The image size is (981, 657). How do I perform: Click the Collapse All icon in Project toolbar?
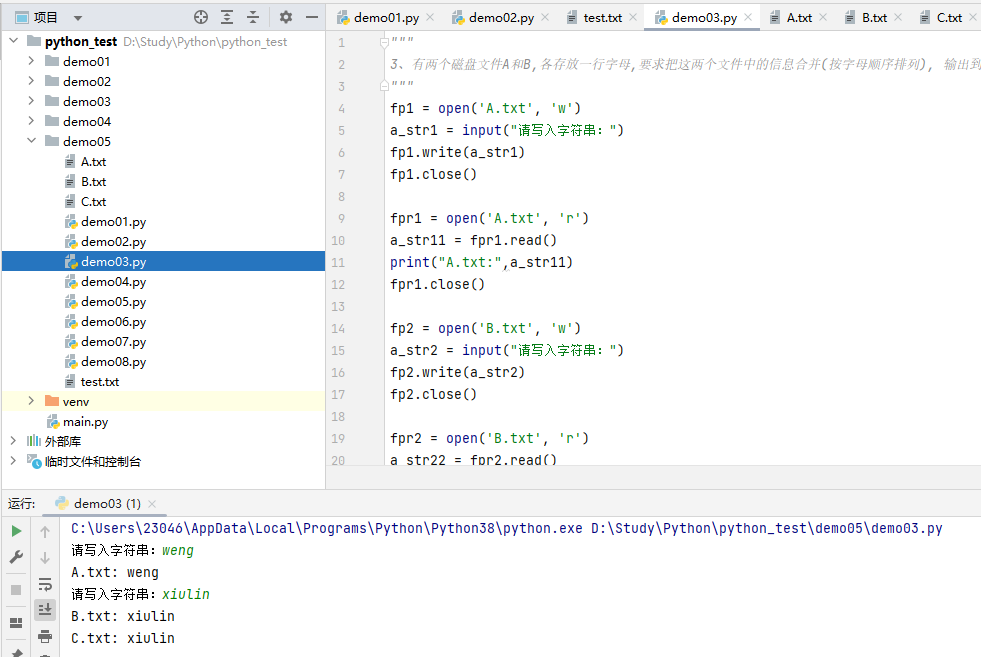[x=253, y=18]
